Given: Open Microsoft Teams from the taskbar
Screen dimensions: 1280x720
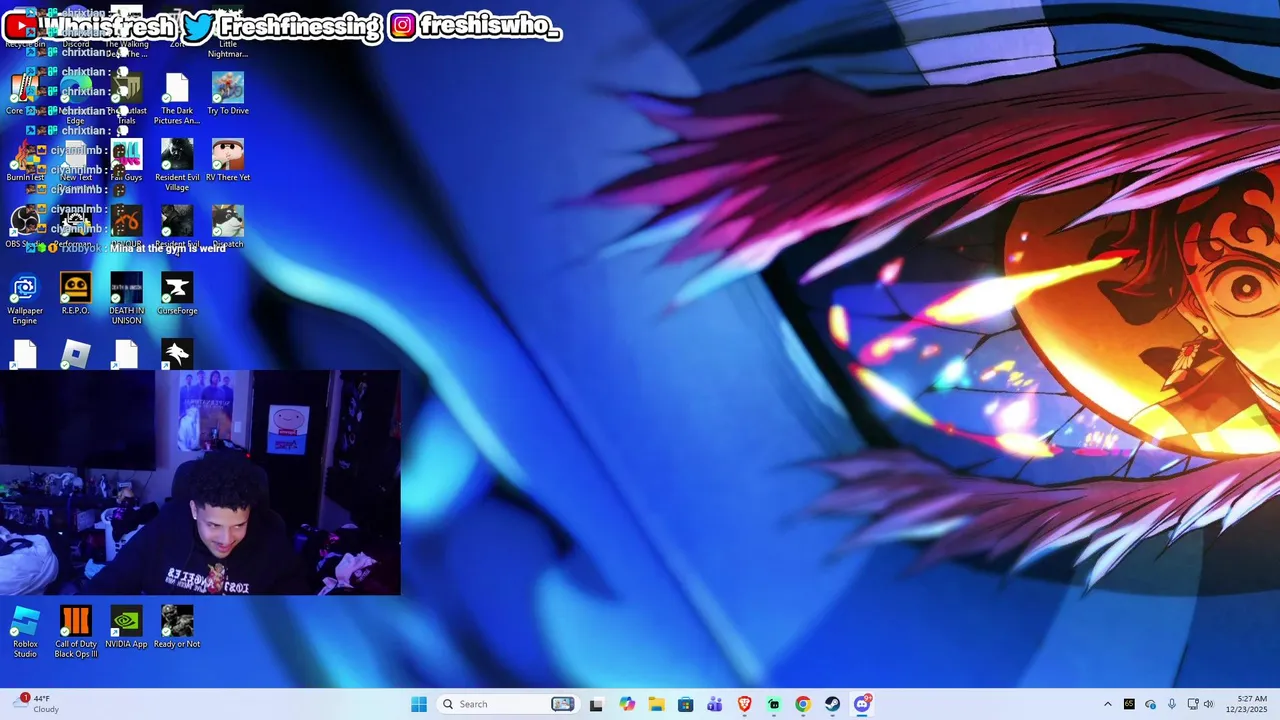Looking at the screenshot, I should point(714,704).
